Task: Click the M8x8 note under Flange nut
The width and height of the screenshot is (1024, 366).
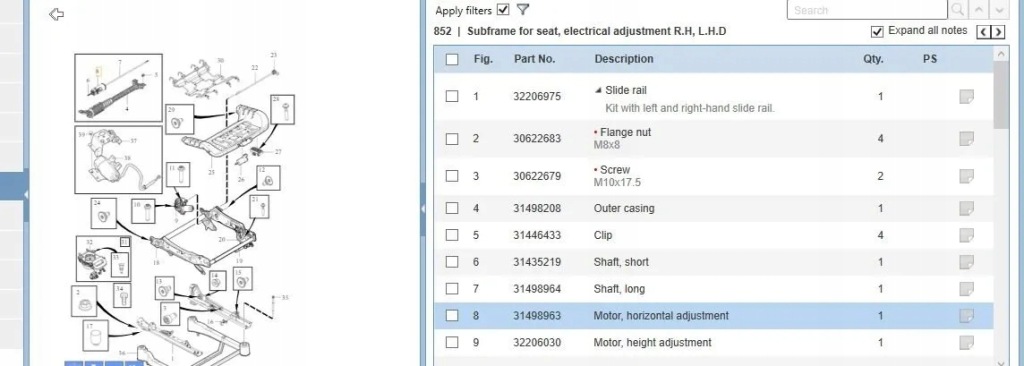Action: point(607,145)
